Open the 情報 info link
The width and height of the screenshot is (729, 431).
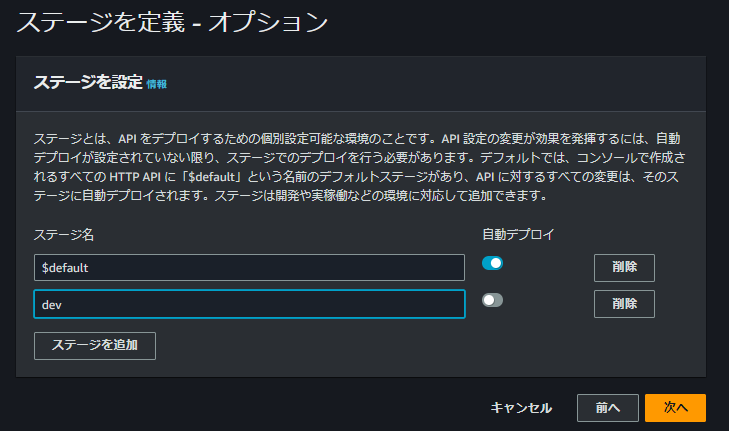(x=157, y=84)
